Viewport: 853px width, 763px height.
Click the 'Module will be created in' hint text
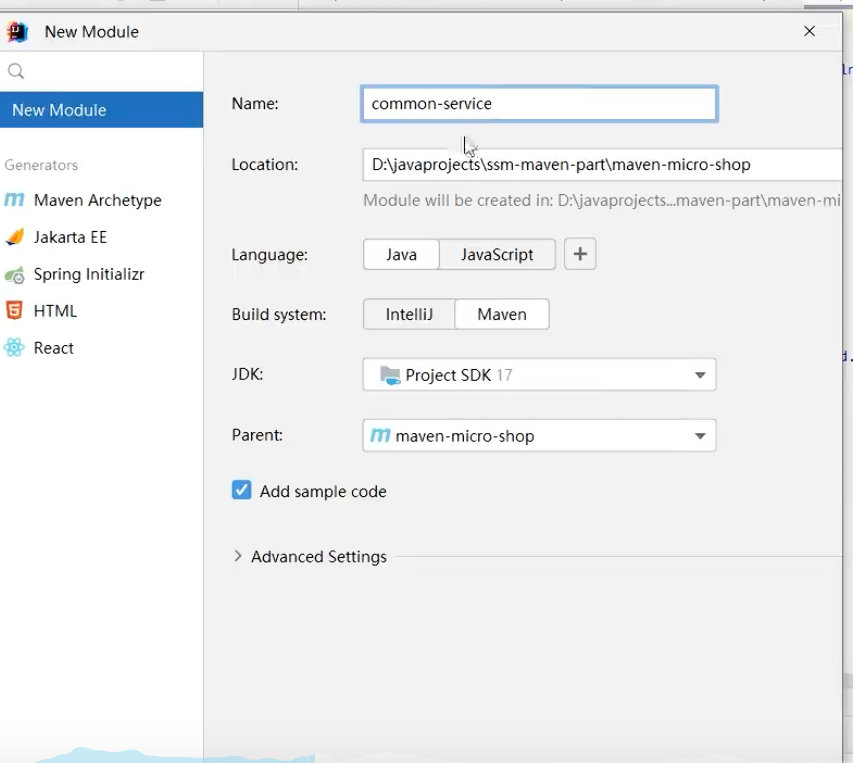[602, 201]
